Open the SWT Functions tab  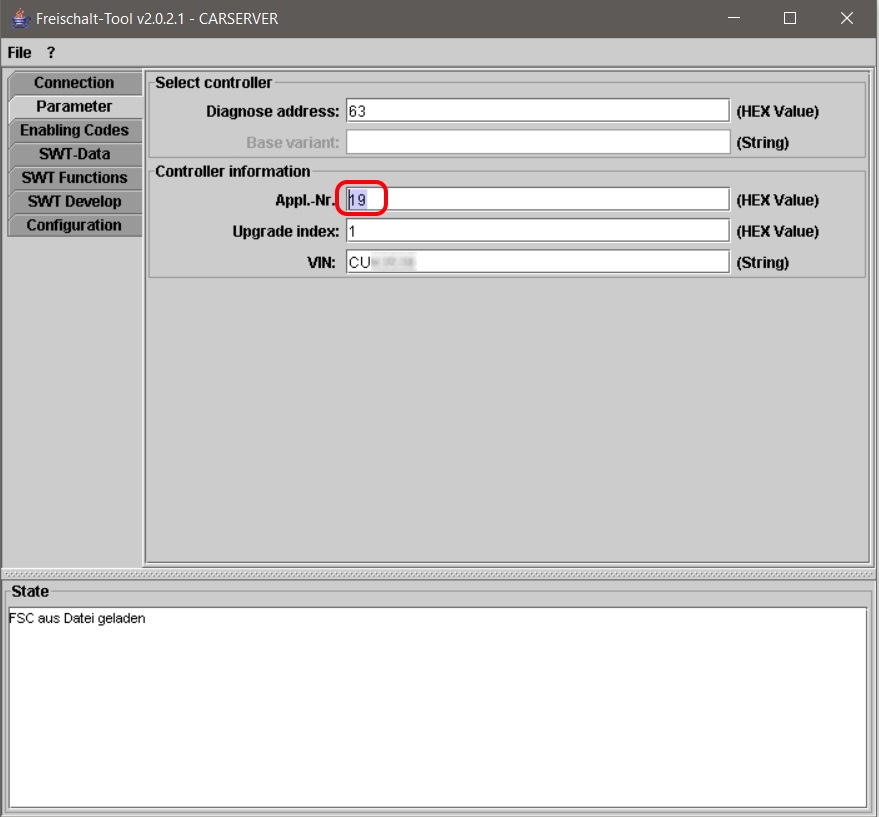pos(75,178)
